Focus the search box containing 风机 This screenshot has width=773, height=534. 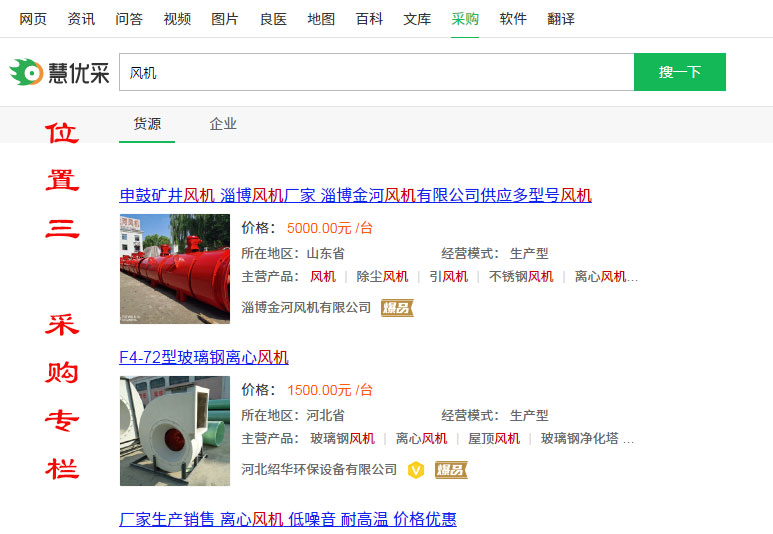(x=377, y=72)
